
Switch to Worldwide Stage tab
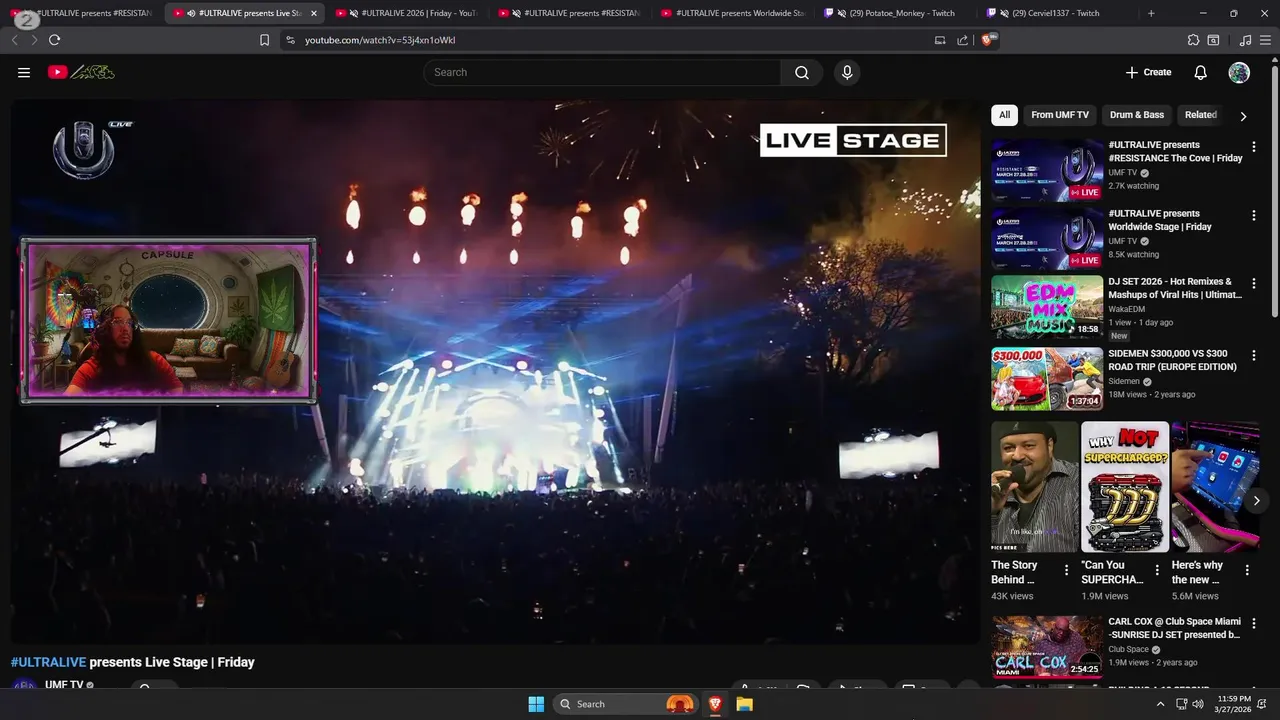point(735,13)
